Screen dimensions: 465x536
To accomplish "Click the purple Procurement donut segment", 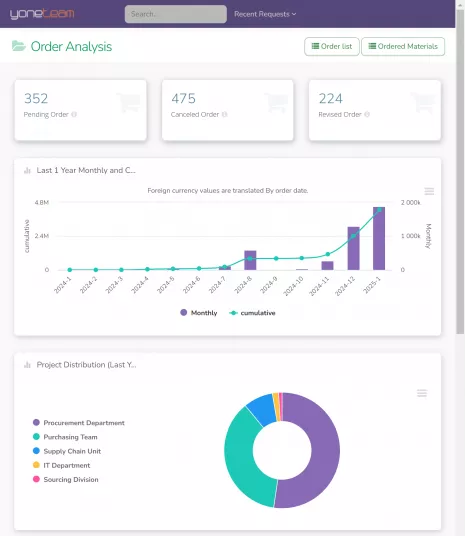I will 325,451.
